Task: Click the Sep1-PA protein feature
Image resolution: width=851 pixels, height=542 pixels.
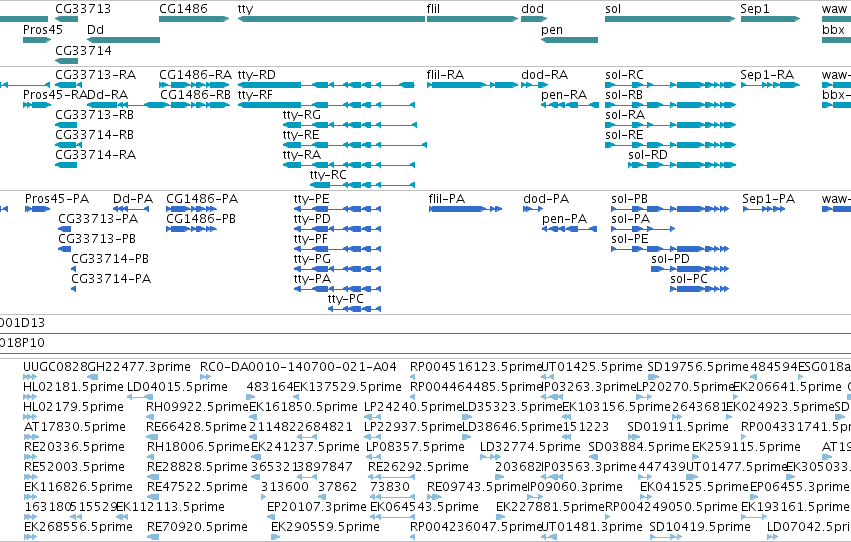Action: pos(764,209)
